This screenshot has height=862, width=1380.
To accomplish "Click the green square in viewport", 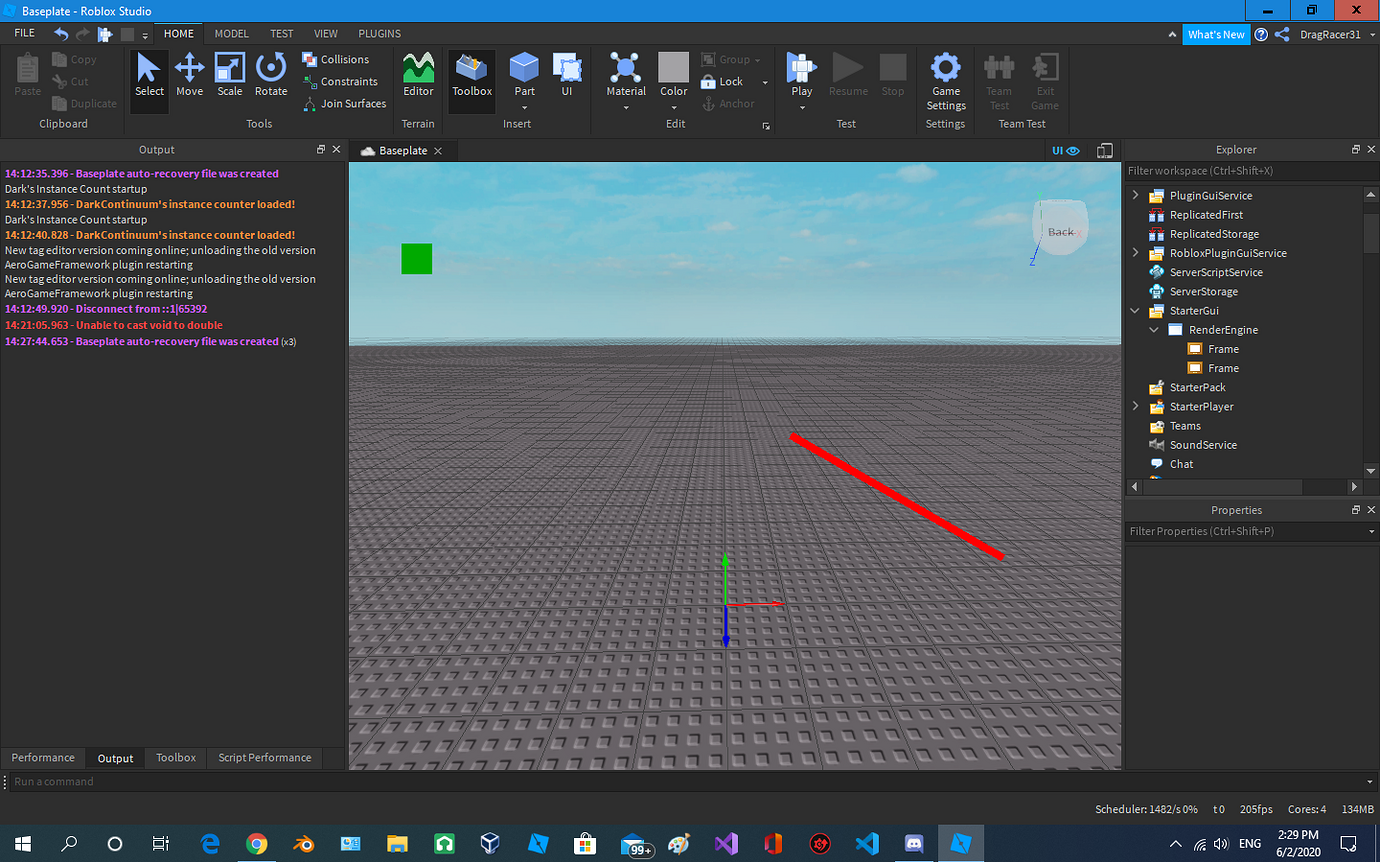I will coord(416,258).
